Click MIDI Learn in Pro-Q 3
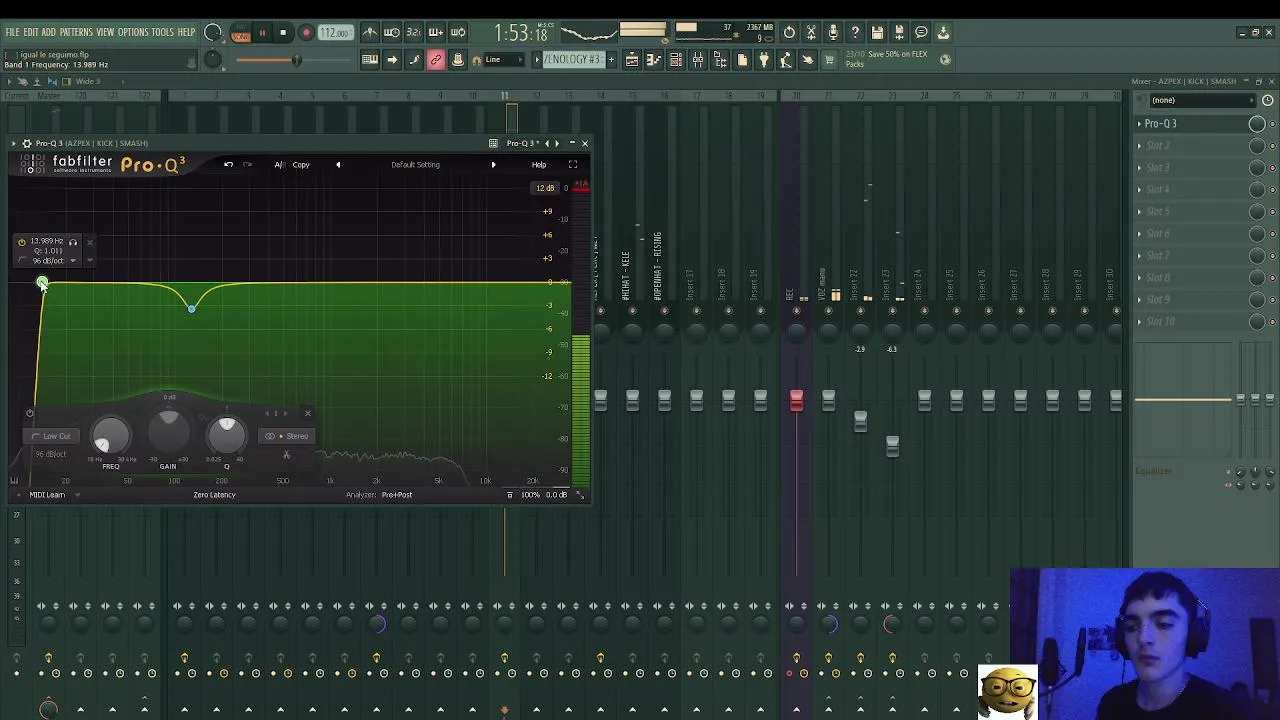Viewport: 1280px width, 720px height. (x=47, y=495)
